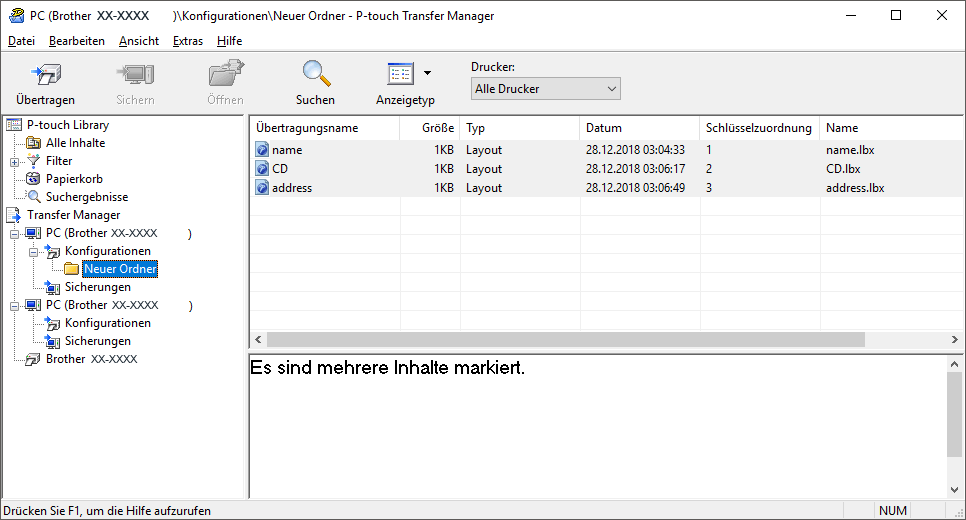Select the Brother XX-XXXX printer tree label

[x=91, y=359]
